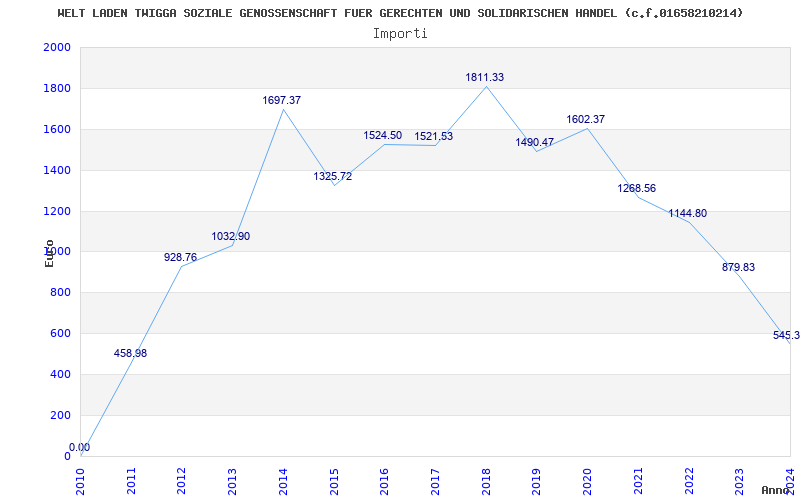Click the Euro y-axis title
This screenshot has height=500, width=800.
coord(49,253)
